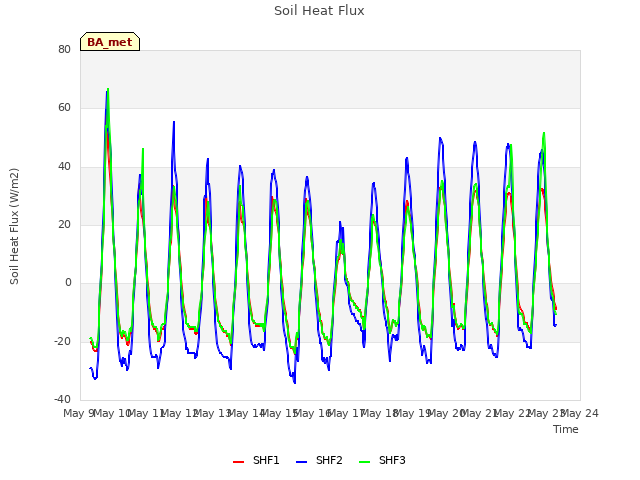This screenshot has width=640, height=480.
Task: Click the BA_met annotation label
Action: pos(110,42)
